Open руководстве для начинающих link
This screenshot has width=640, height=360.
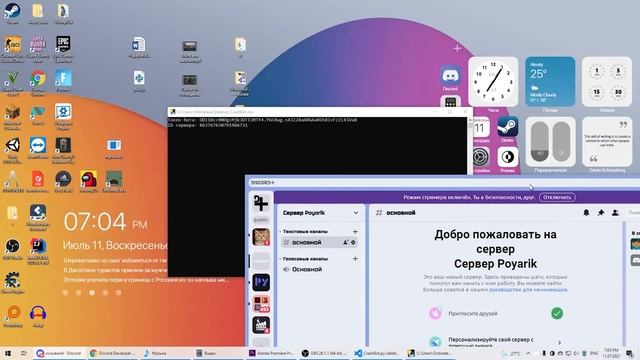(x=528, y=289)
